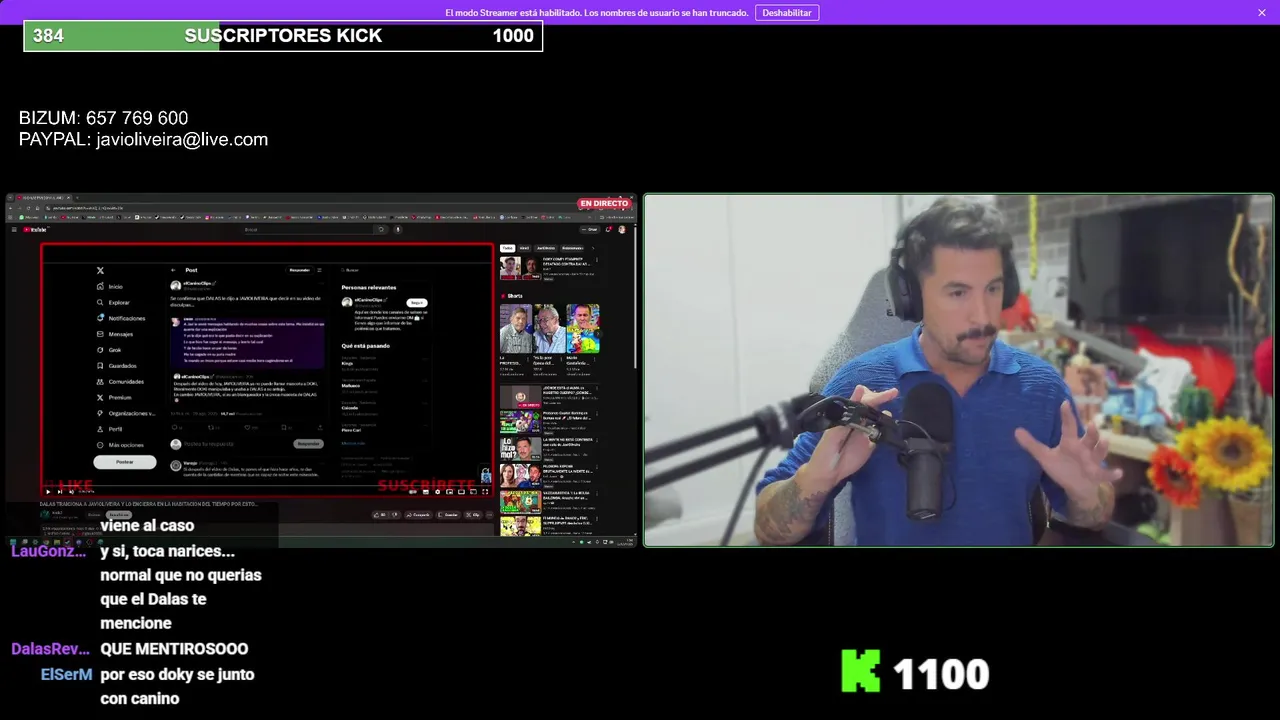This screenshot has height=720, width=1280.
Task: Open Mensajes in X sidebar
Action: (x=115, y=334)
